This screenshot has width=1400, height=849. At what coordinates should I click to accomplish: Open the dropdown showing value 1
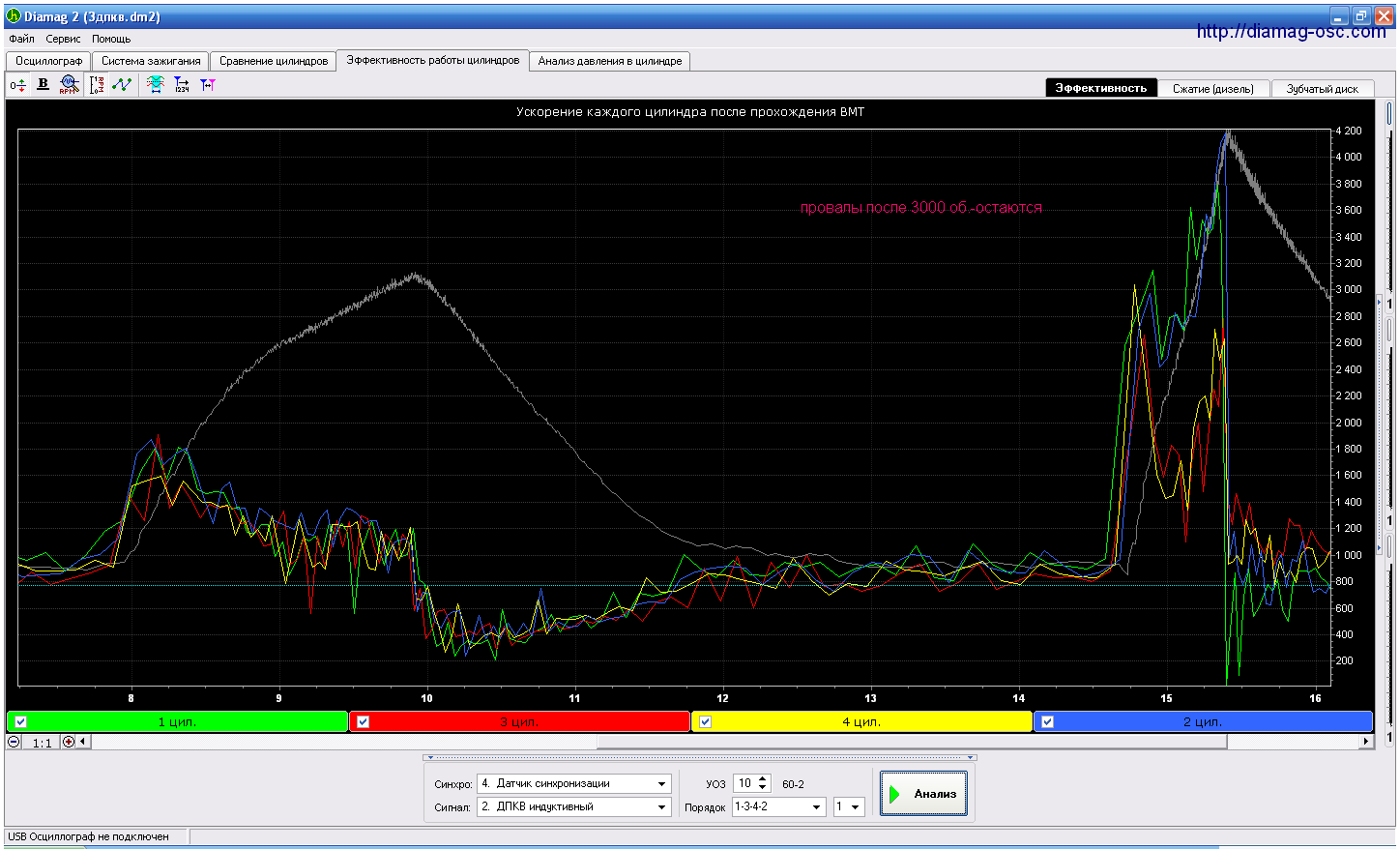tap(855, 806)
